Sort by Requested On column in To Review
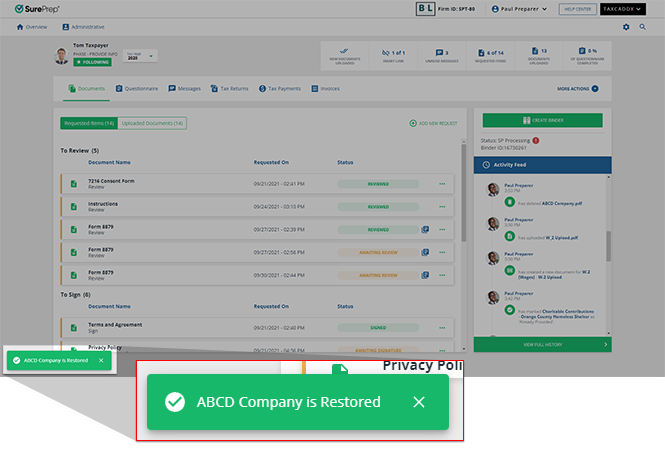 click(x=271, y=162)
